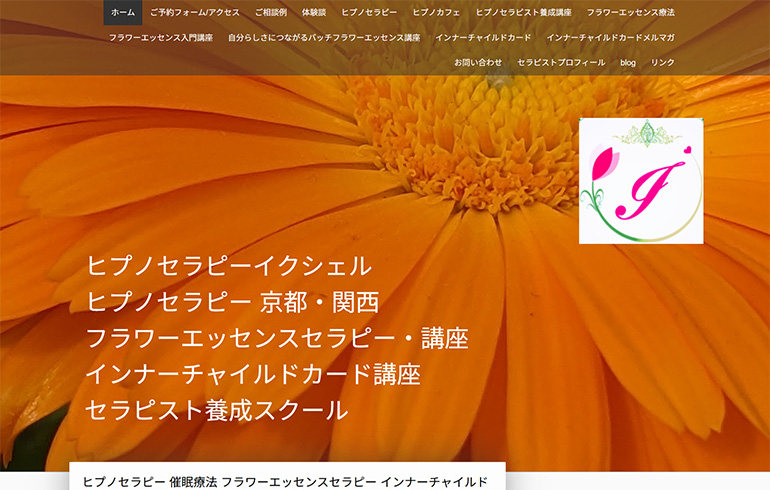The image size is (770, 490).
Task: Open セラピストプロフィール page
Action: tap(561, 62)
